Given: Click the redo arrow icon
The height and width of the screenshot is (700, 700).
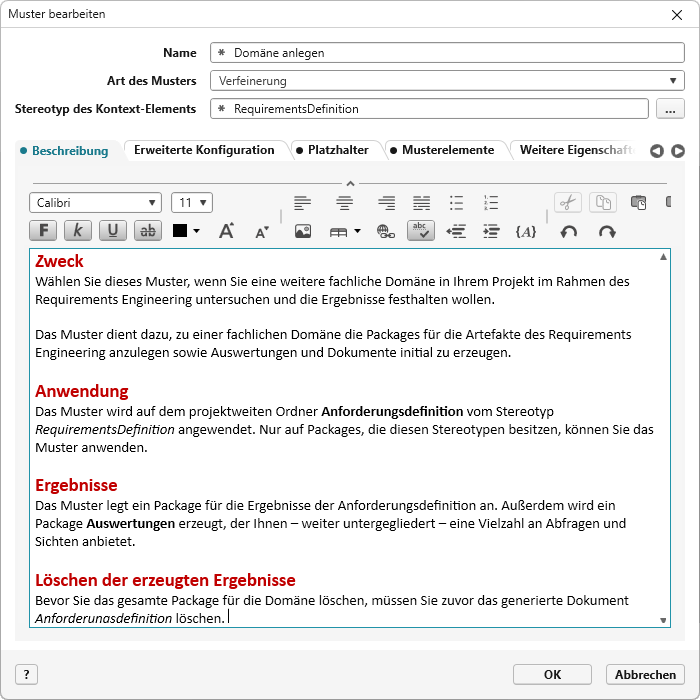Looking at the screenshot, I should (606, 231).
